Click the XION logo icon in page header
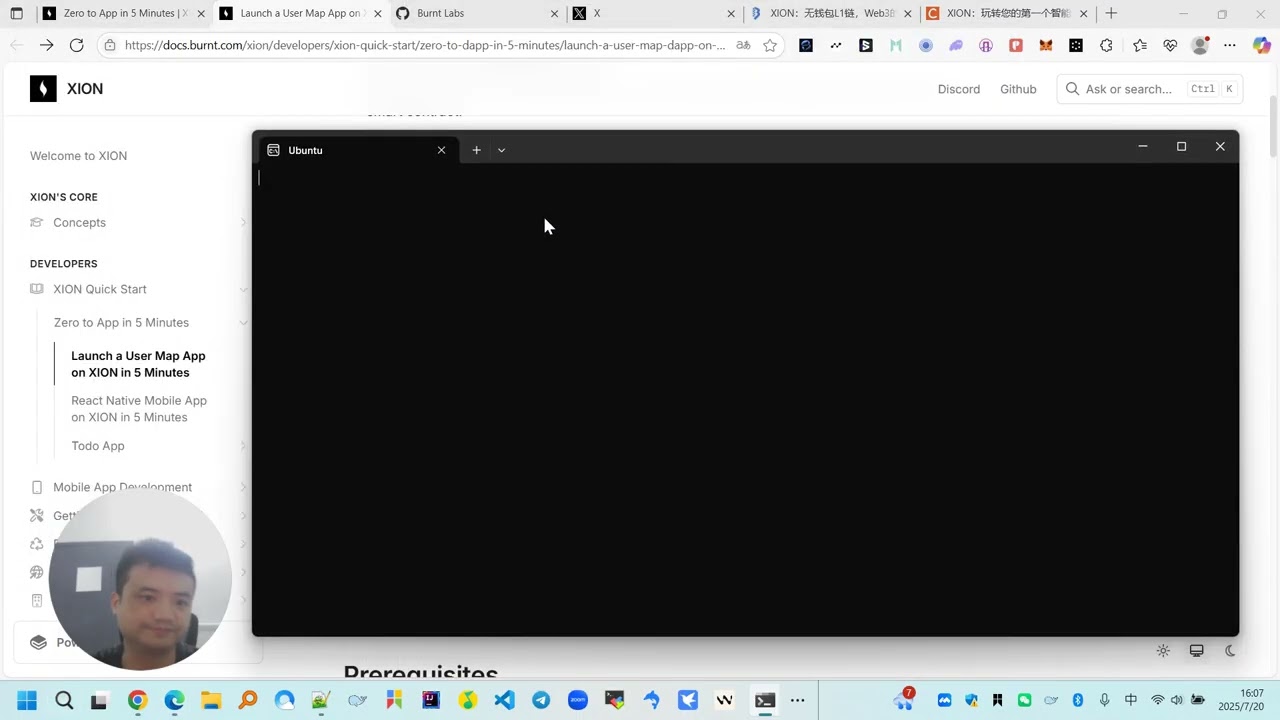The height and width of the screenshot is (720, 1280). click(x=43, y=89)
